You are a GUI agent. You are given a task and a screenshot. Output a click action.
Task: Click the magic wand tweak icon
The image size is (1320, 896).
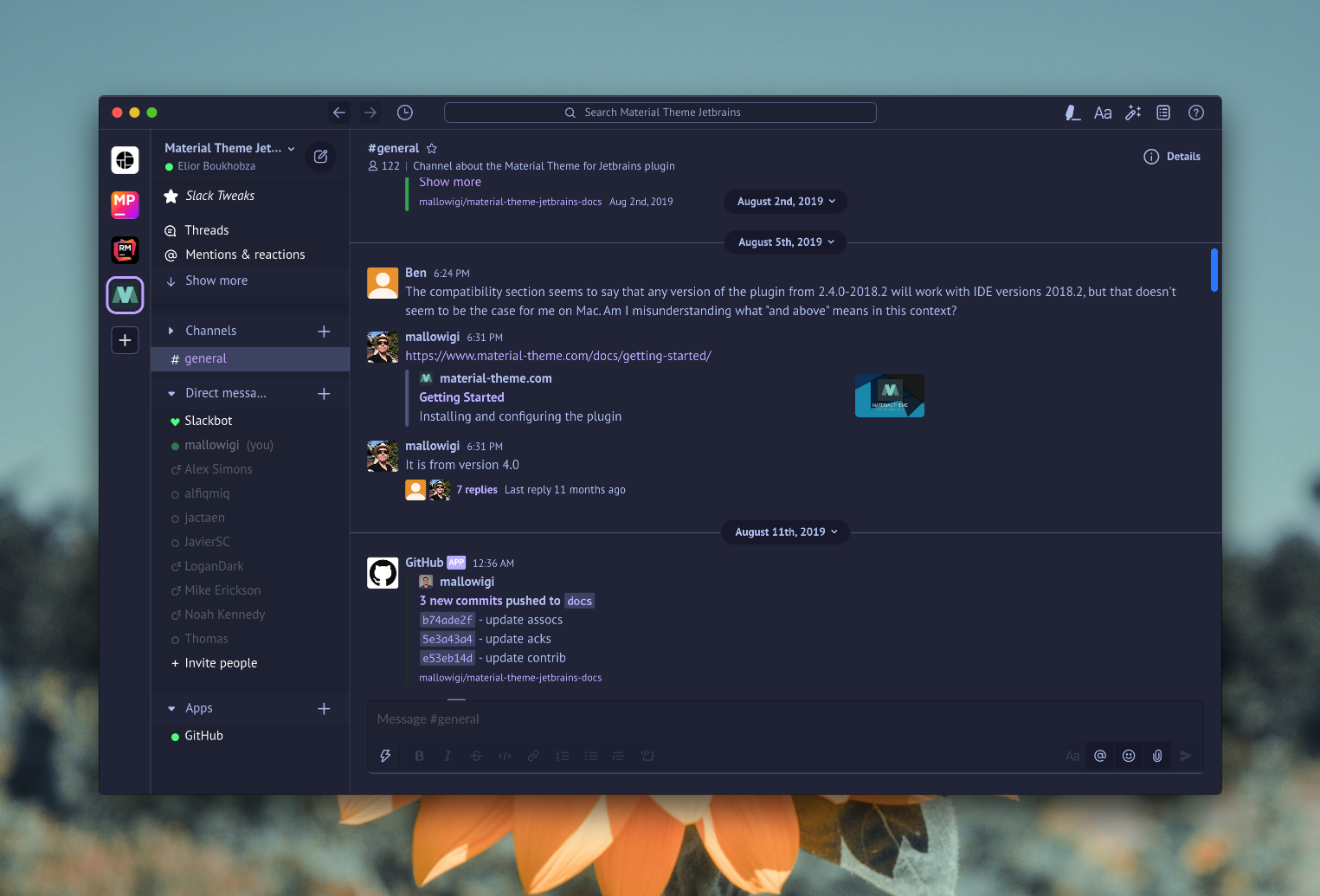[x=1133, y=113]
